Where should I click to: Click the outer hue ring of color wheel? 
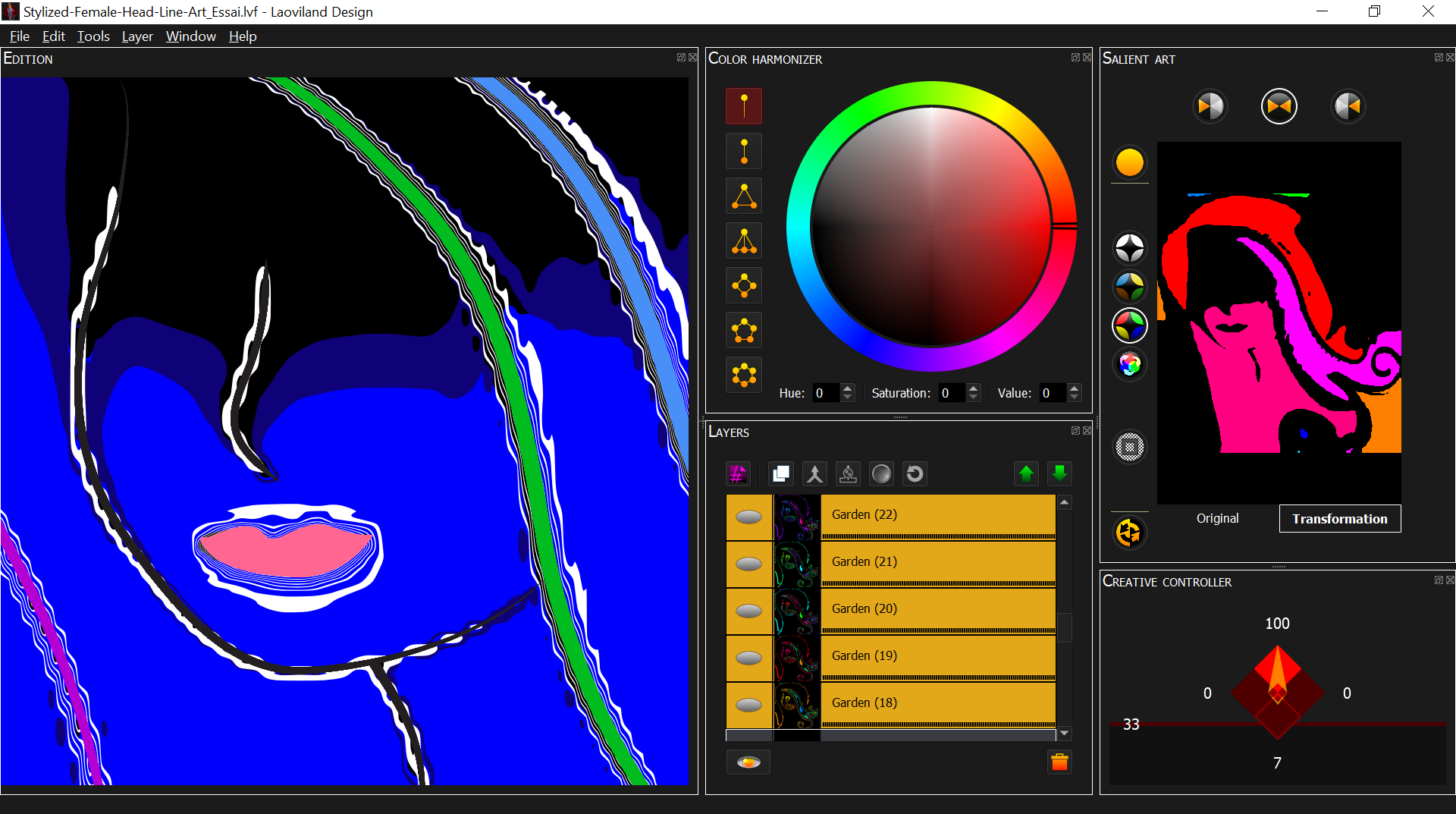(x=931, y=94)
